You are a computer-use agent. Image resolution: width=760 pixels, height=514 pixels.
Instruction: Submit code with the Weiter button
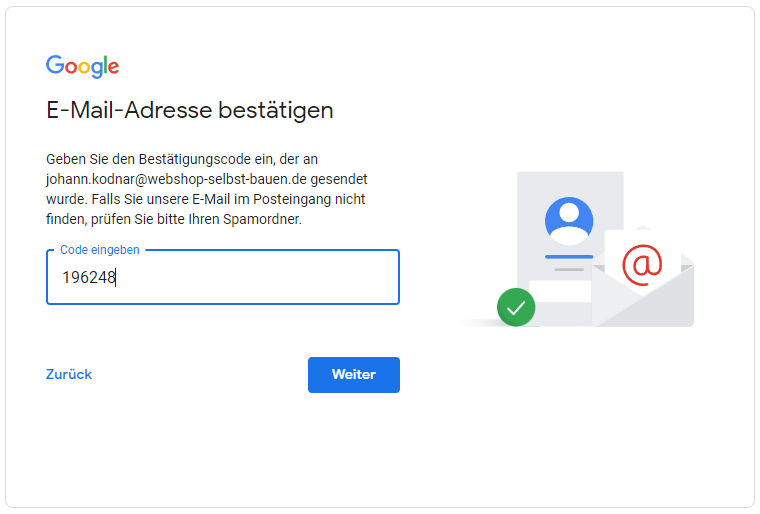click(x=354, y=375)
